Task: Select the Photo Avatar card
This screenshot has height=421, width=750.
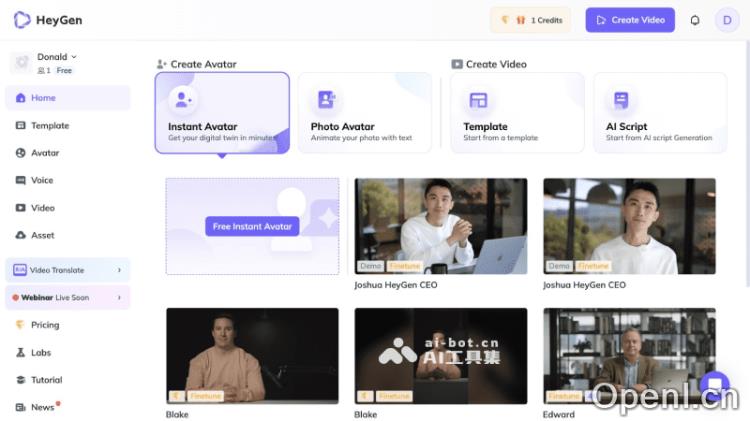Action: (364, 113)
